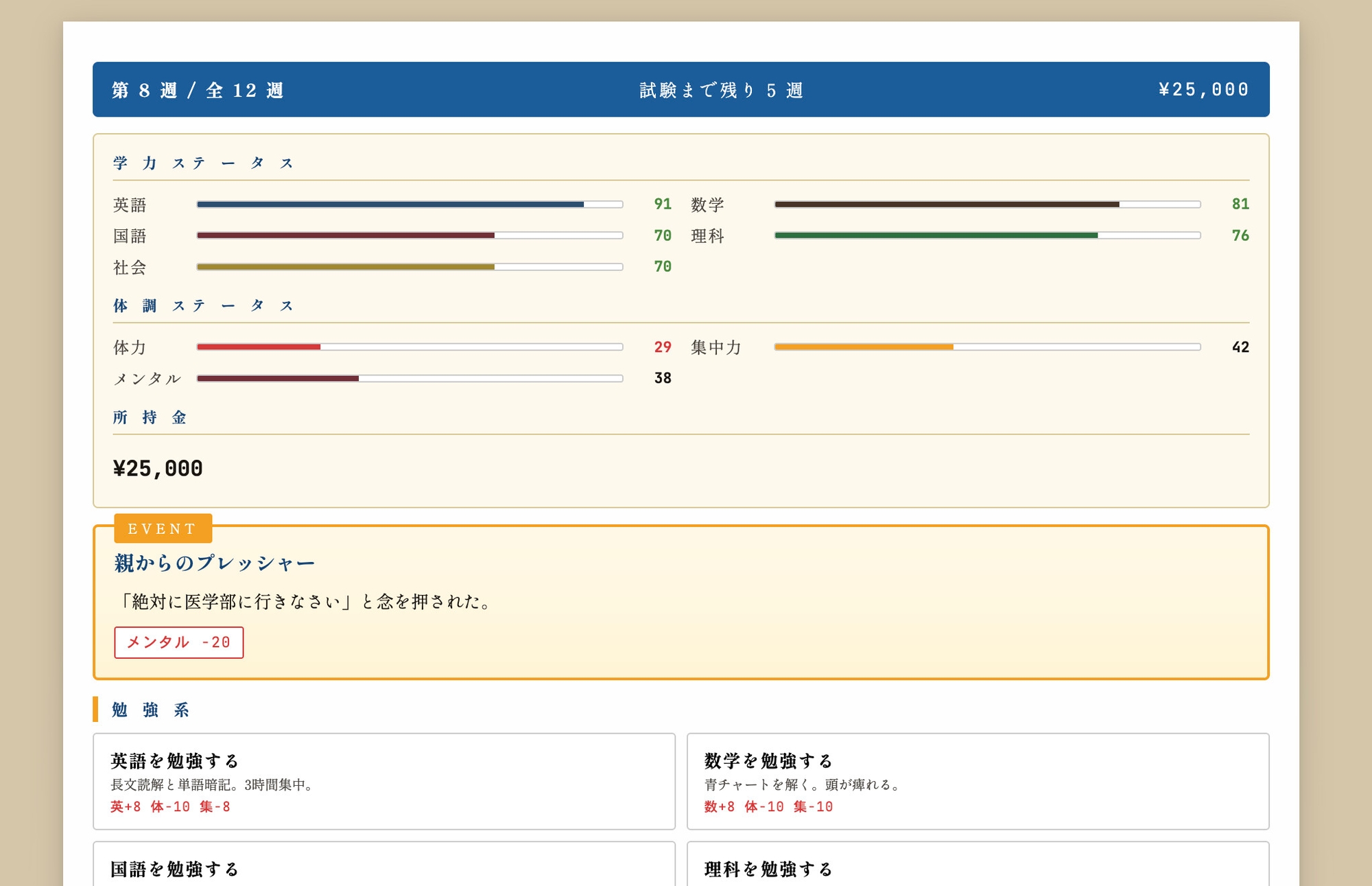Click the 所持金 ¥25,000 value
Screen dimensions: 1372x886
pyautogui.click(x=158, y=469)
